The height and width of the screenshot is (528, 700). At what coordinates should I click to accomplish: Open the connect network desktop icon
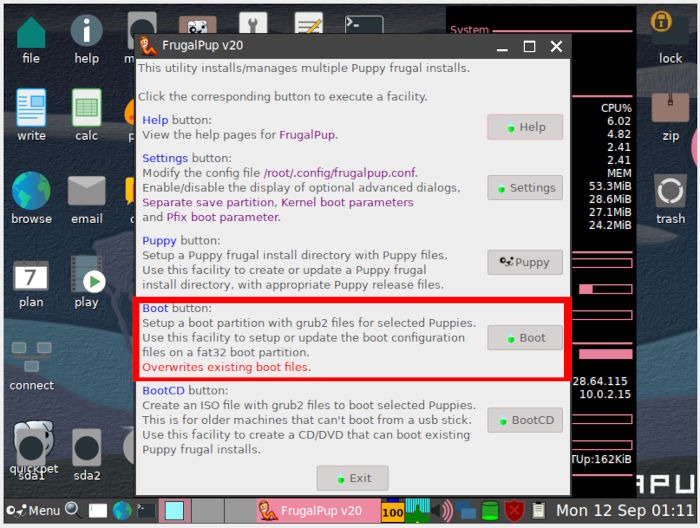(31, 357)
